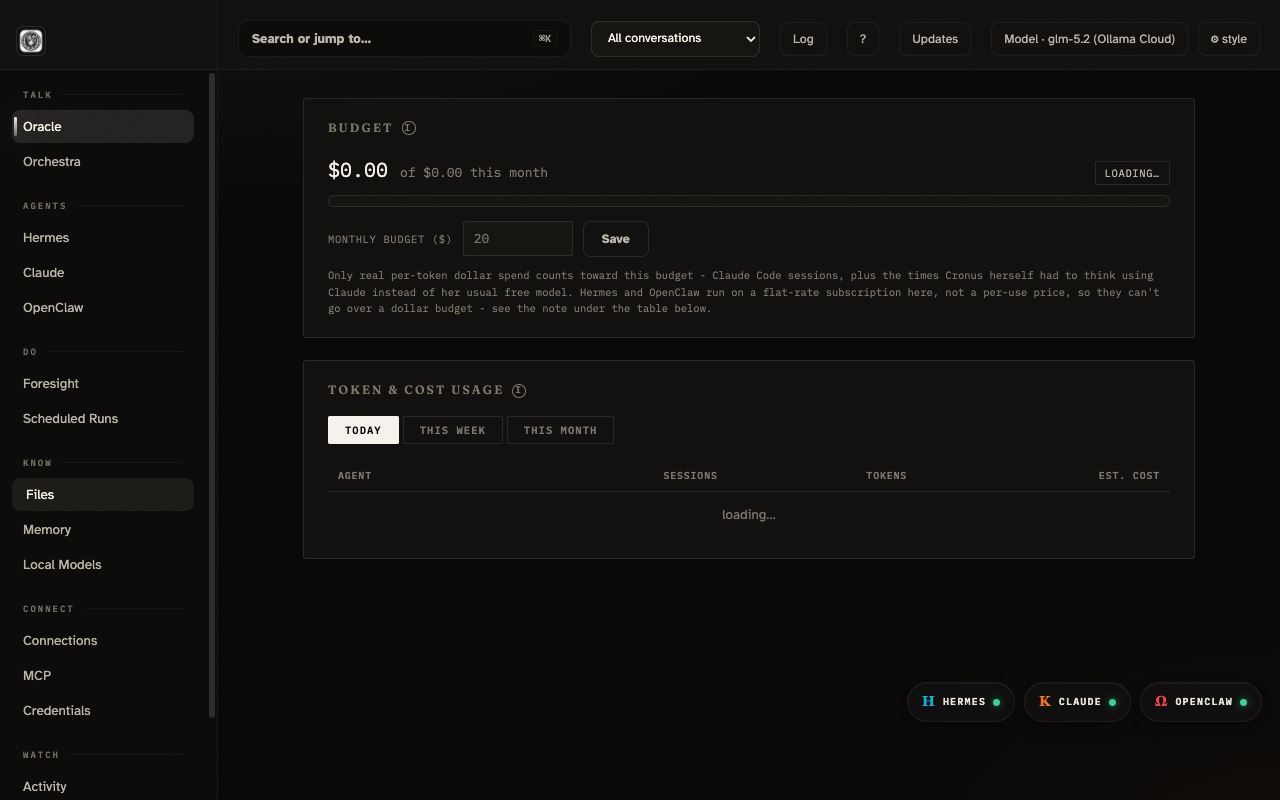Switch to the This Week tab

pos(453,430)
